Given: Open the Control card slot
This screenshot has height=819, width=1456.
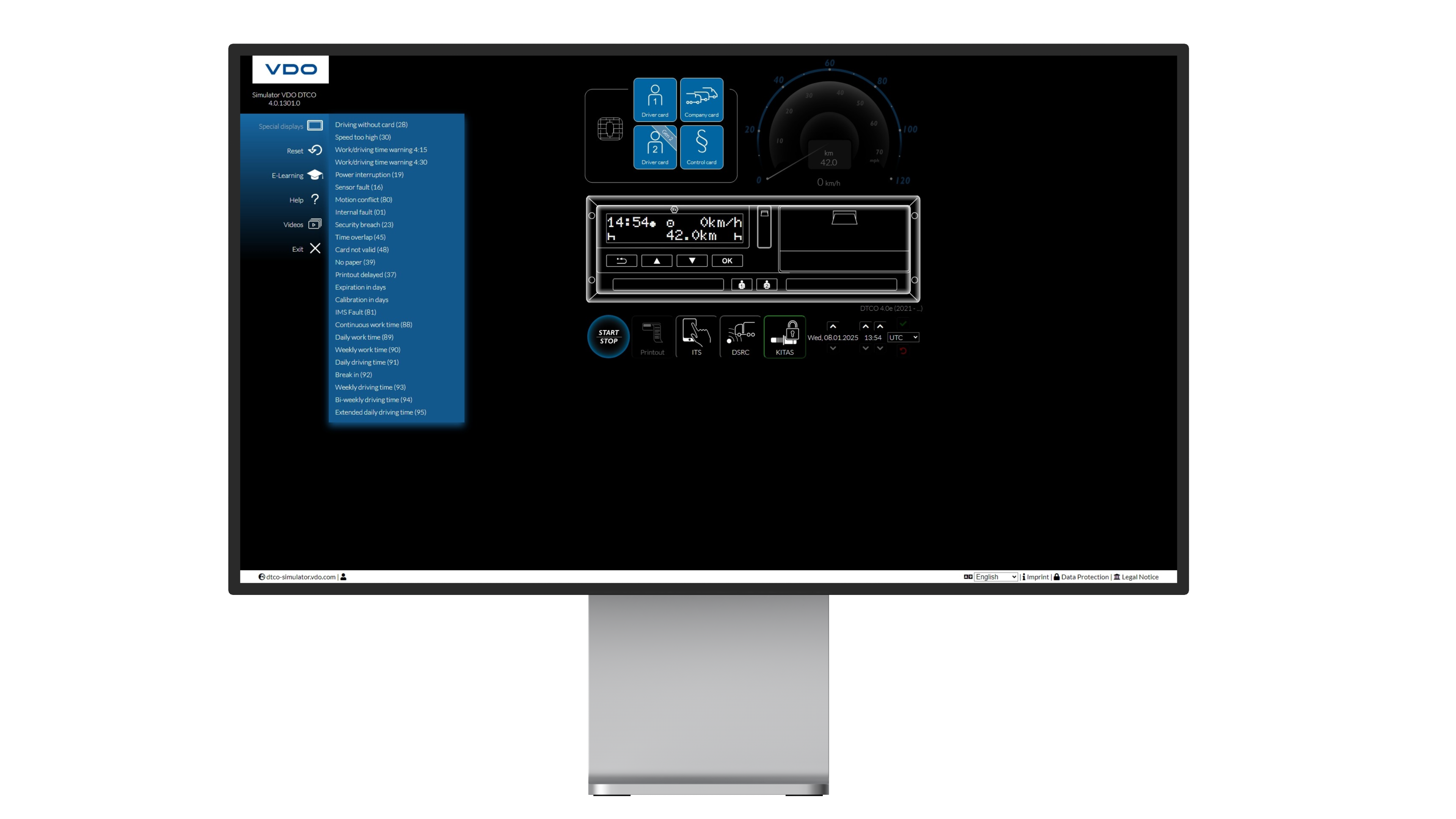Looking at the screenshot, I should (701, 147).
